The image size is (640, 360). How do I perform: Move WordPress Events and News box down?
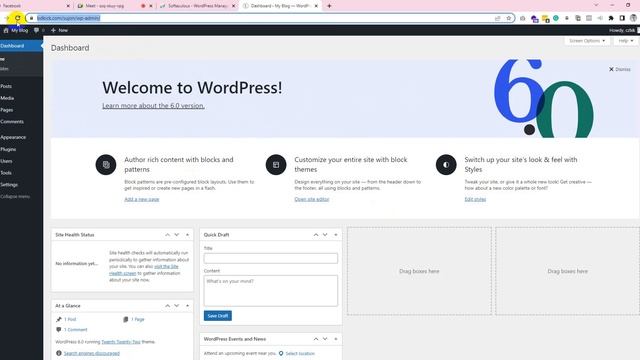(325, 339)
